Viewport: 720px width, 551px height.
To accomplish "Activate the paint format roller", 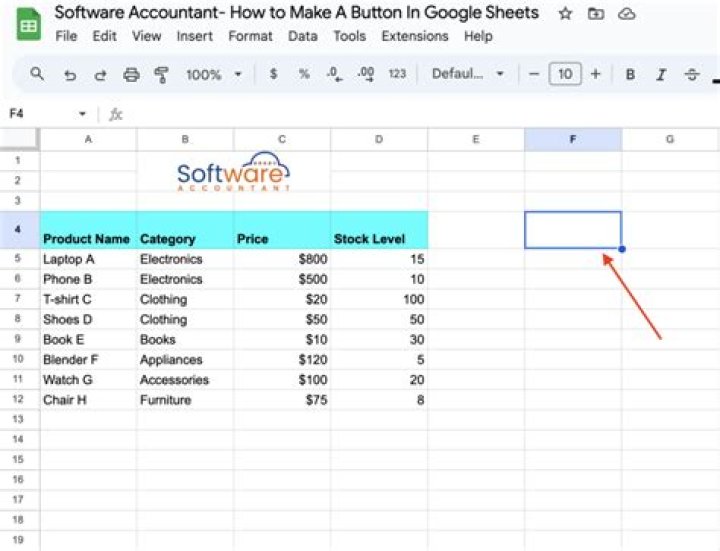I will click(x=161, y=74).
